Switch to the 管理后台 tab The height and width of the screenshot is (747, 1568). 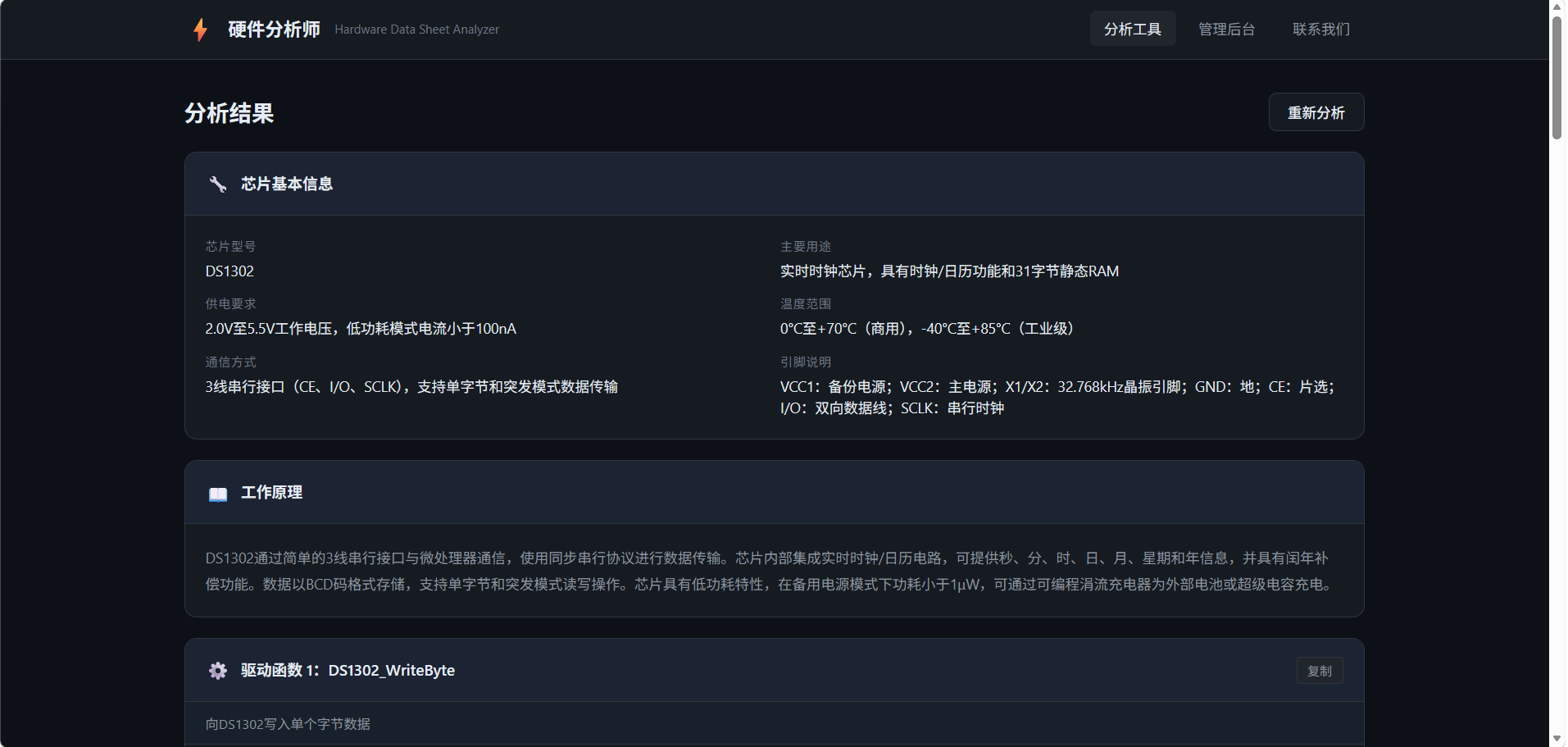(x=1226, y=29)
